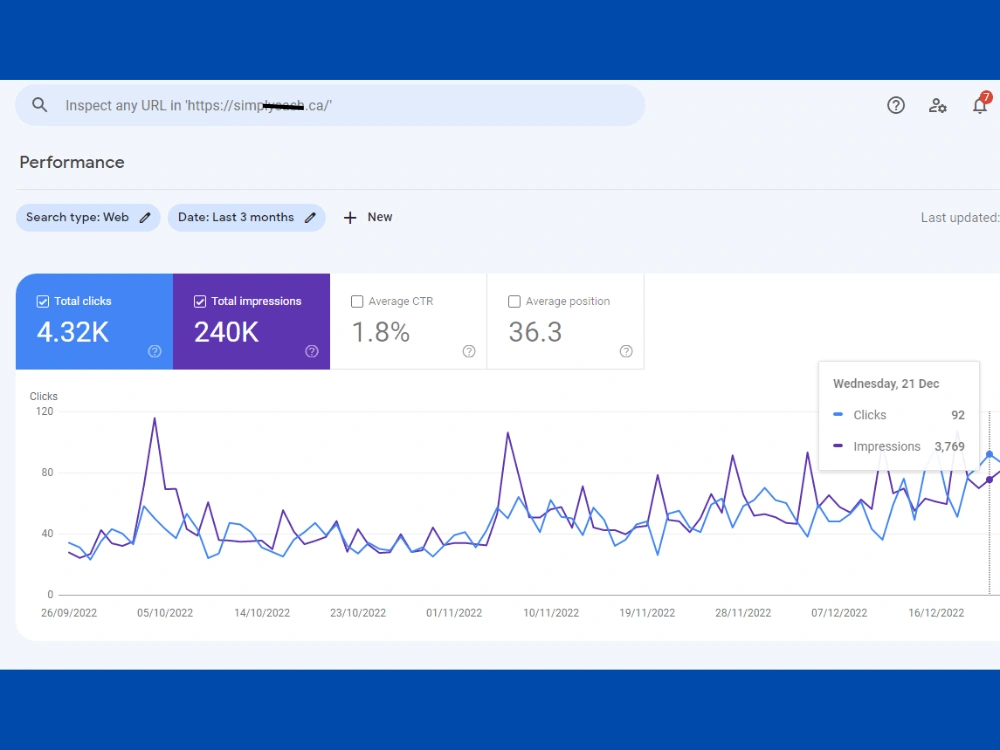Click the Clicks 92 tooltip row
The height and width of the screenshot is (750, 1000).
899,415
